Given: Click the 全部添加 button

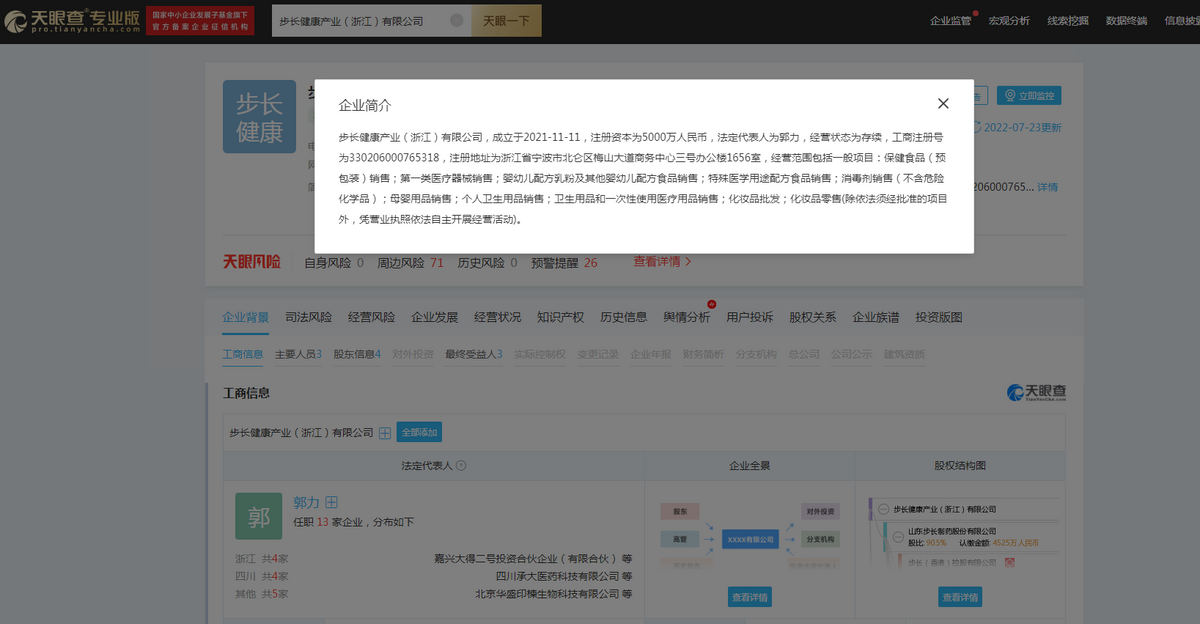Looking at the screenshot, I should [x=419, y=433].
